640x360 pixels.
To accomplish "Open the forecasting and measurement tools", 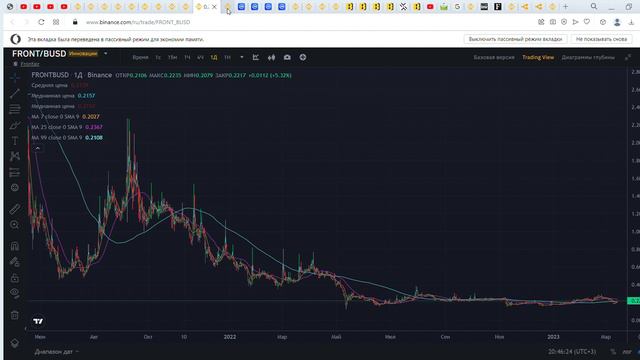I will click(x=15, y=172).
